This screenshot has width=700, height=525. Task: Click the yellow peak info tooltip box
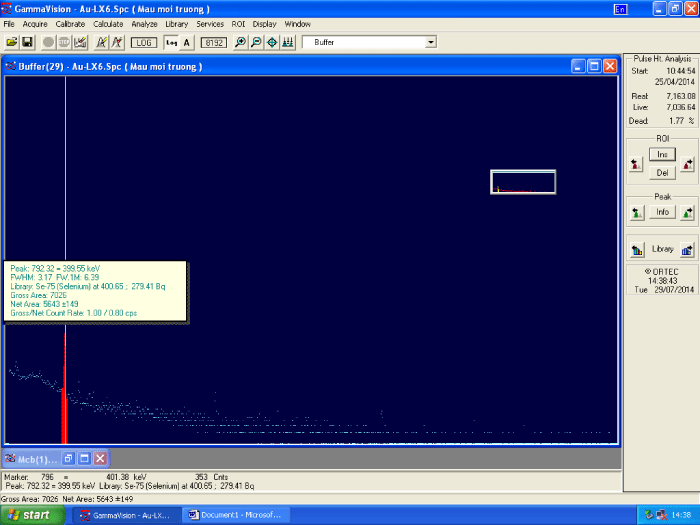pos(95,291)
